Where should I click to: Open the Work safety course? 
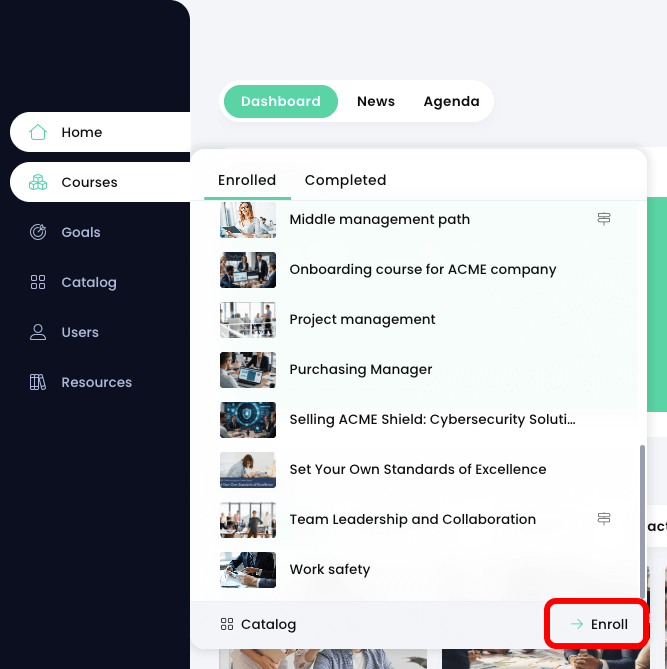(x=418, y=569)
